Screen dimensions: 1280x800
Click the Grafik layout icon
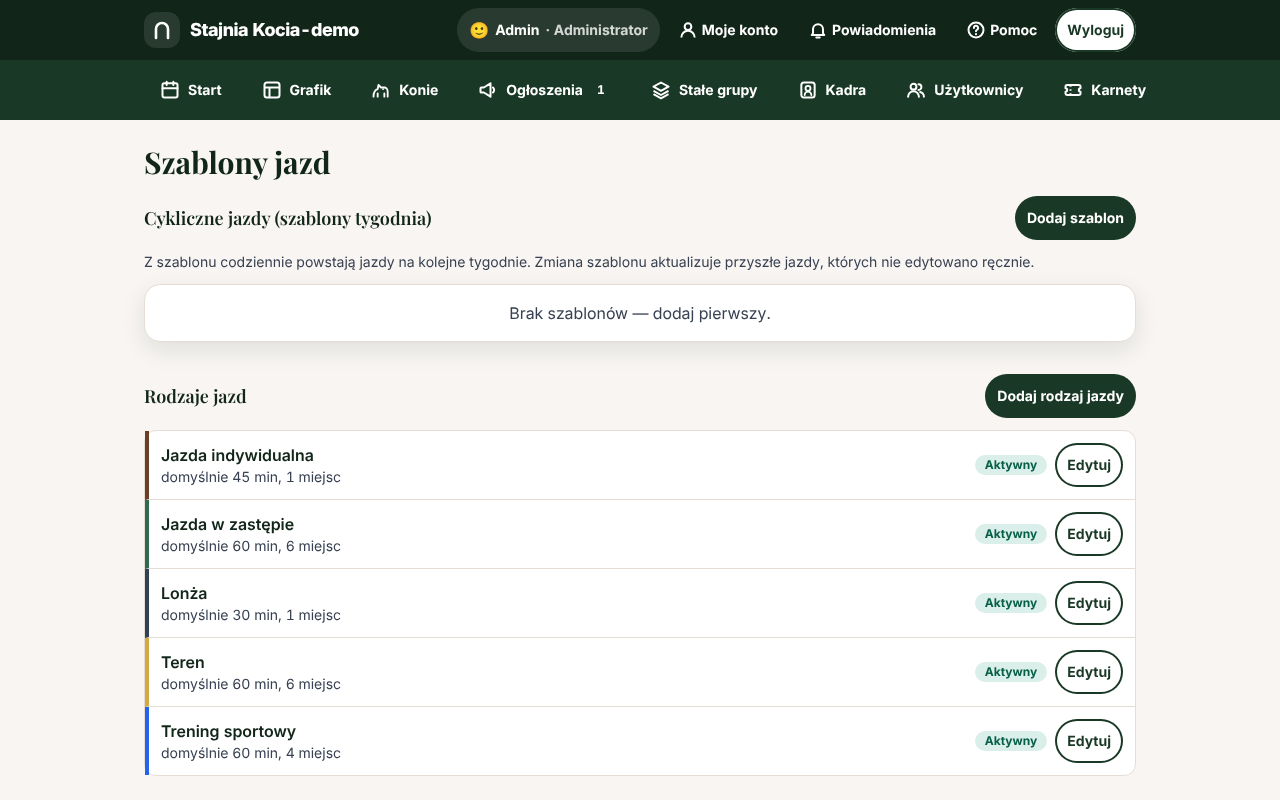pos(272,90)
